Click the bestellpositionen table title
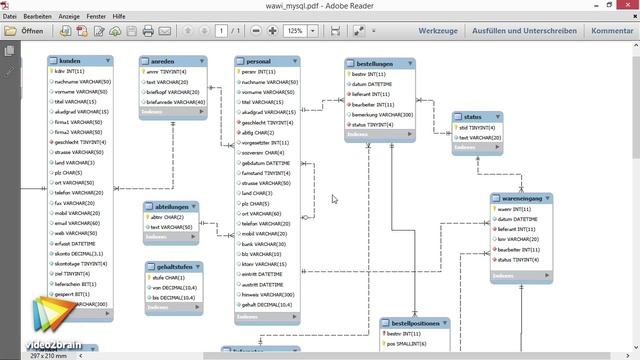The image size is (640, 360). point(416,323)
